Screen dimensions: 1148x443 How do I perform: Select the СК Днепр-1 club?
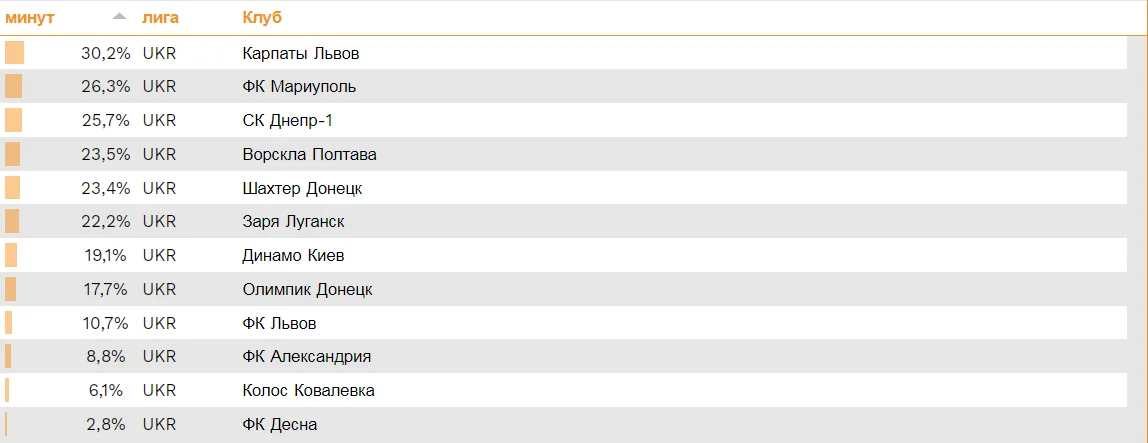click(x=290, y=120)
